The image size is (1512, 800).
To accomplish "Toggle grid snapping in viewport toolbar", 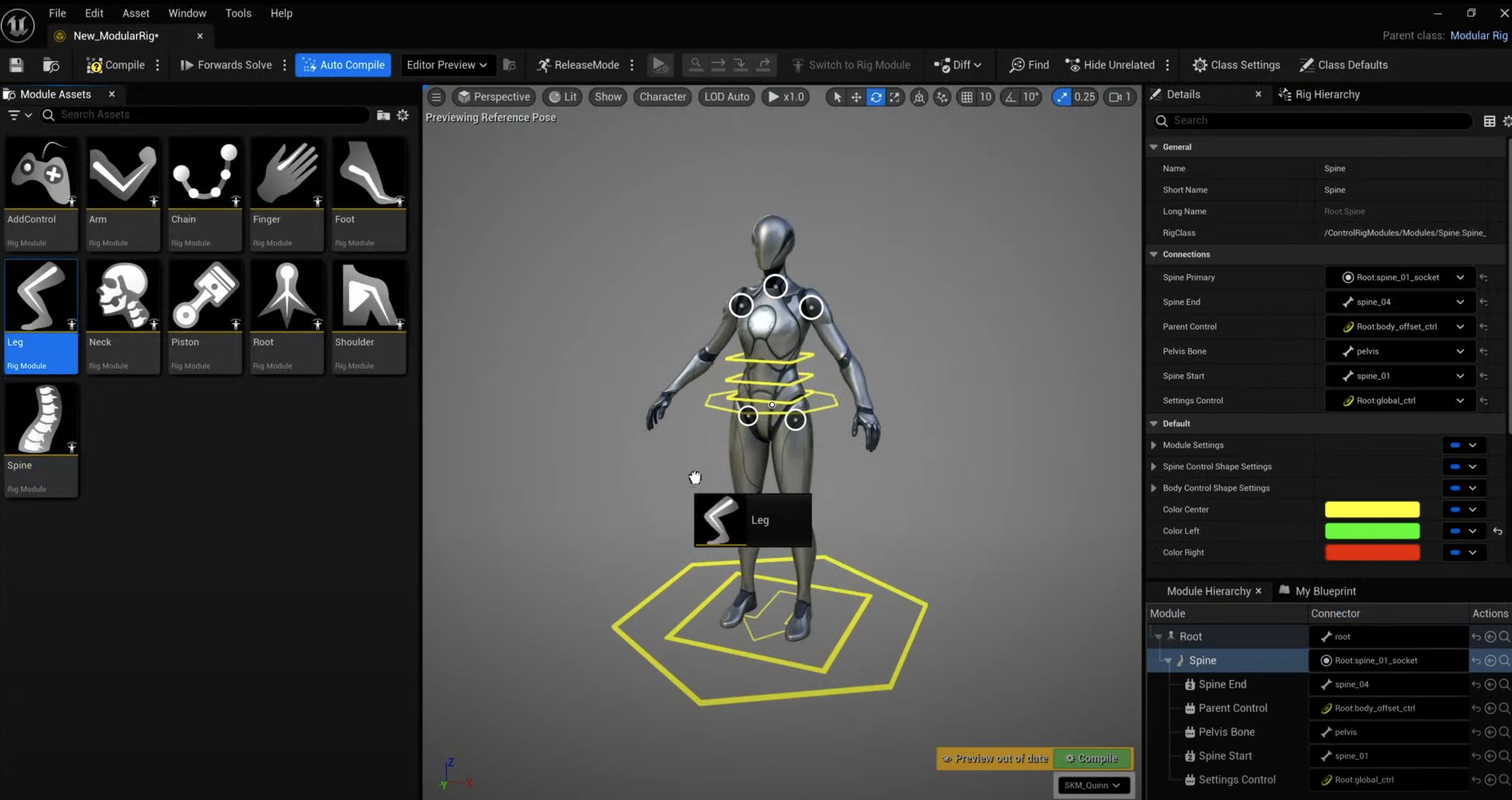I will tap(966, 97).
